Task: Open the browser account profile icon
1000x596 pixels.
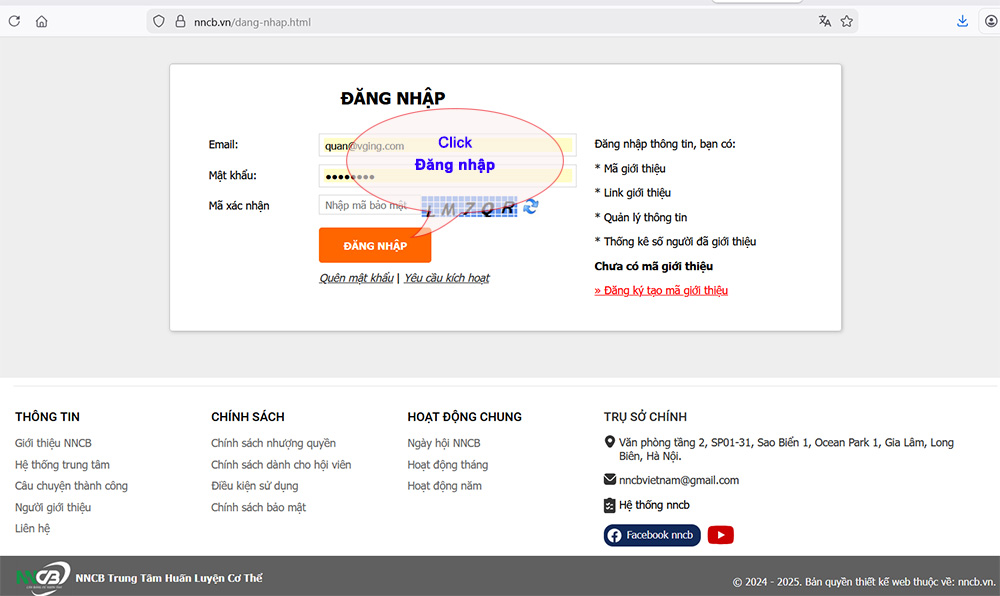Action: pos(990,21)
